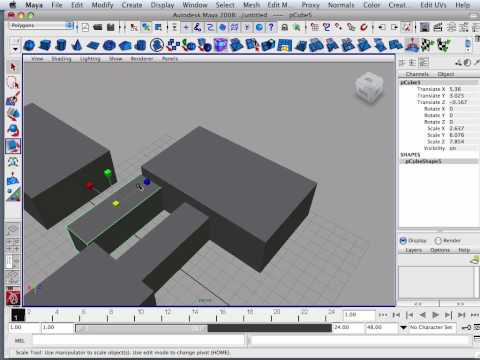Create a polygon plane from the shelf
This screenshot has width=480, height=360.
click(x=93, y=45)
